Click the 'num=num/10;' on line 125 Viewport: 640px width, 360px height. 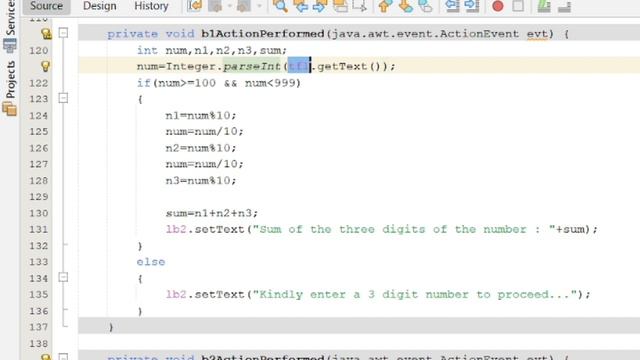point(204,131)
